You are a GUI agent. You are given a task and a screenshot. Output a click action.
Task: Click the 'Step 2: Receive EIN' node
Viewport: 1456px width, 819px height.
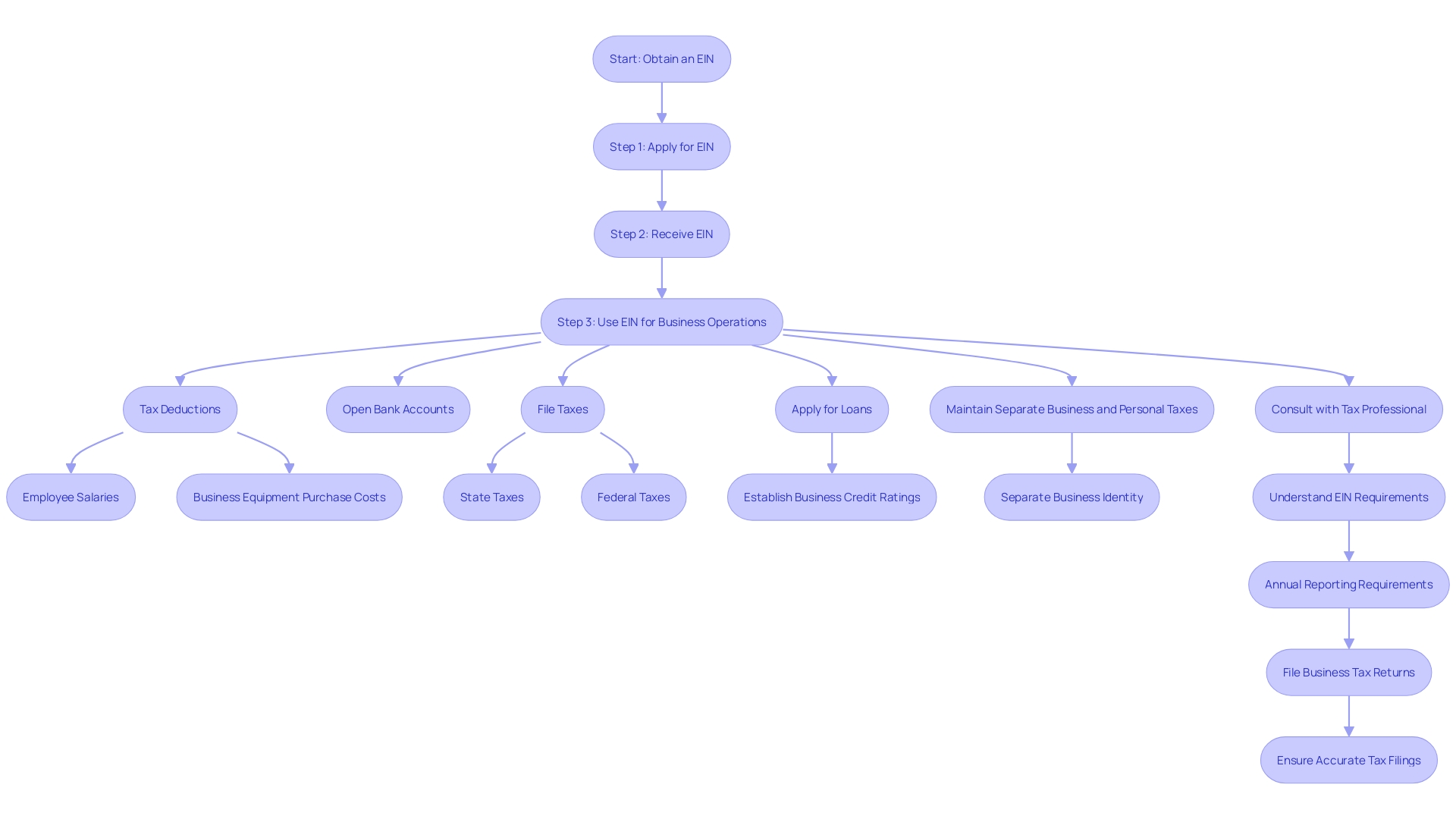(661, 233)
